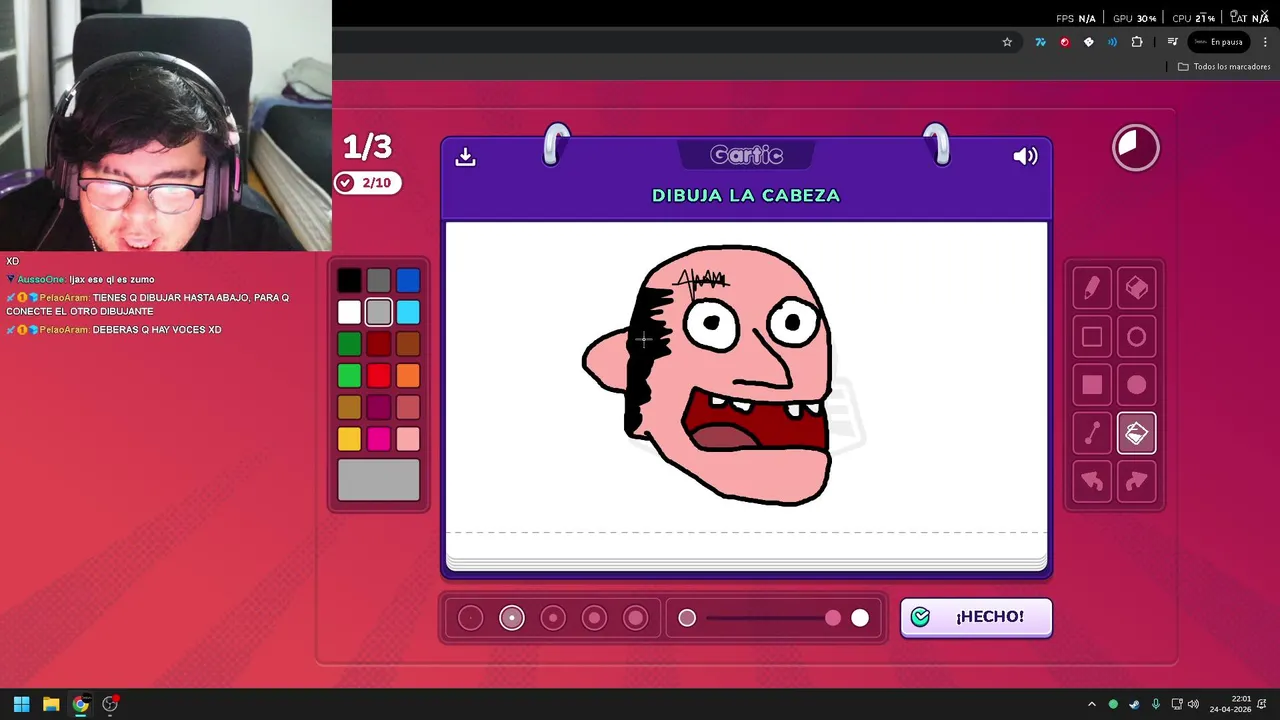Pick the dark gray color swatch
1280x720 pixels.
[378, 281]
